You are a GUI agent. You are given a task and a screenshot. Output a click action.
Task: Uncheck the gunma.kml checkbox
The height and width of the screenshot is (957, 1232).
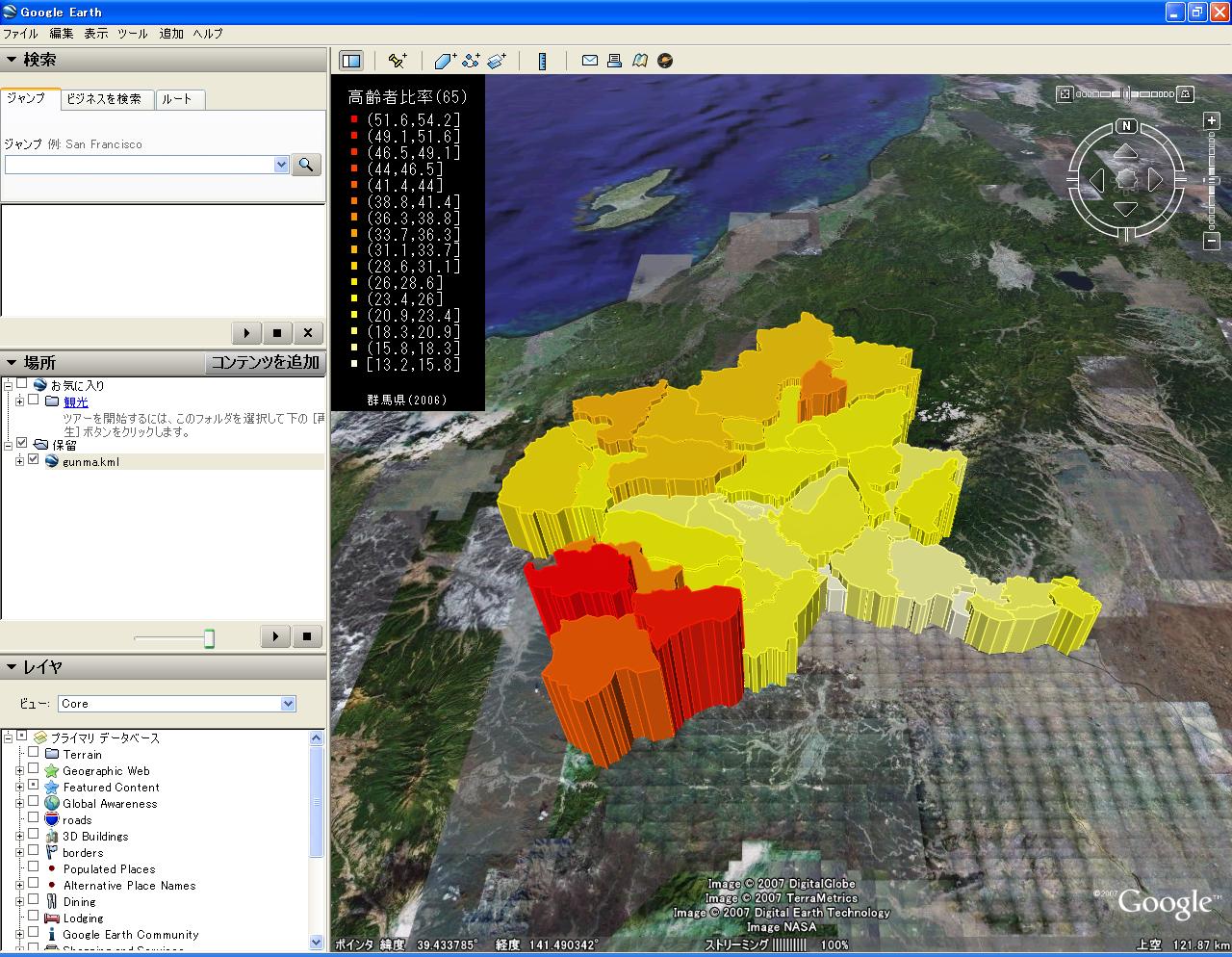pos(34,460)
